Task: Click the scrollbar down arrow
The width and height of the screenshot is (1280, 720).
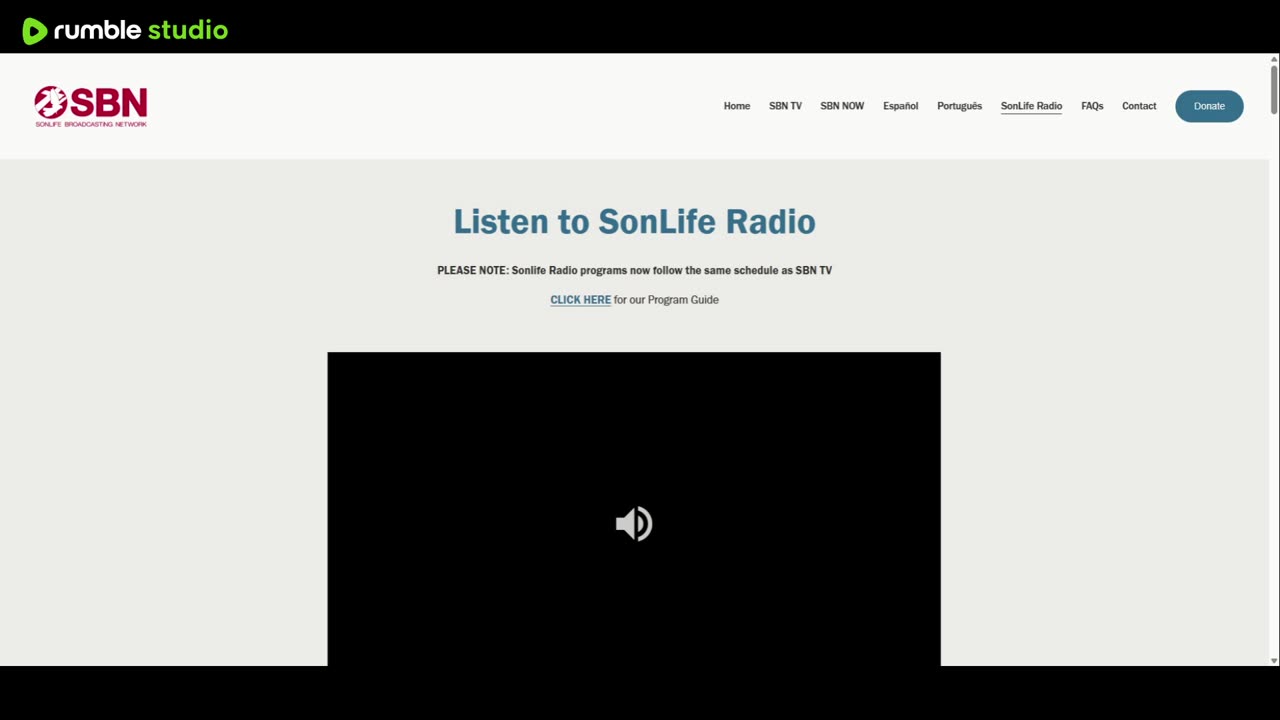Action: (x=1274, y=661)
